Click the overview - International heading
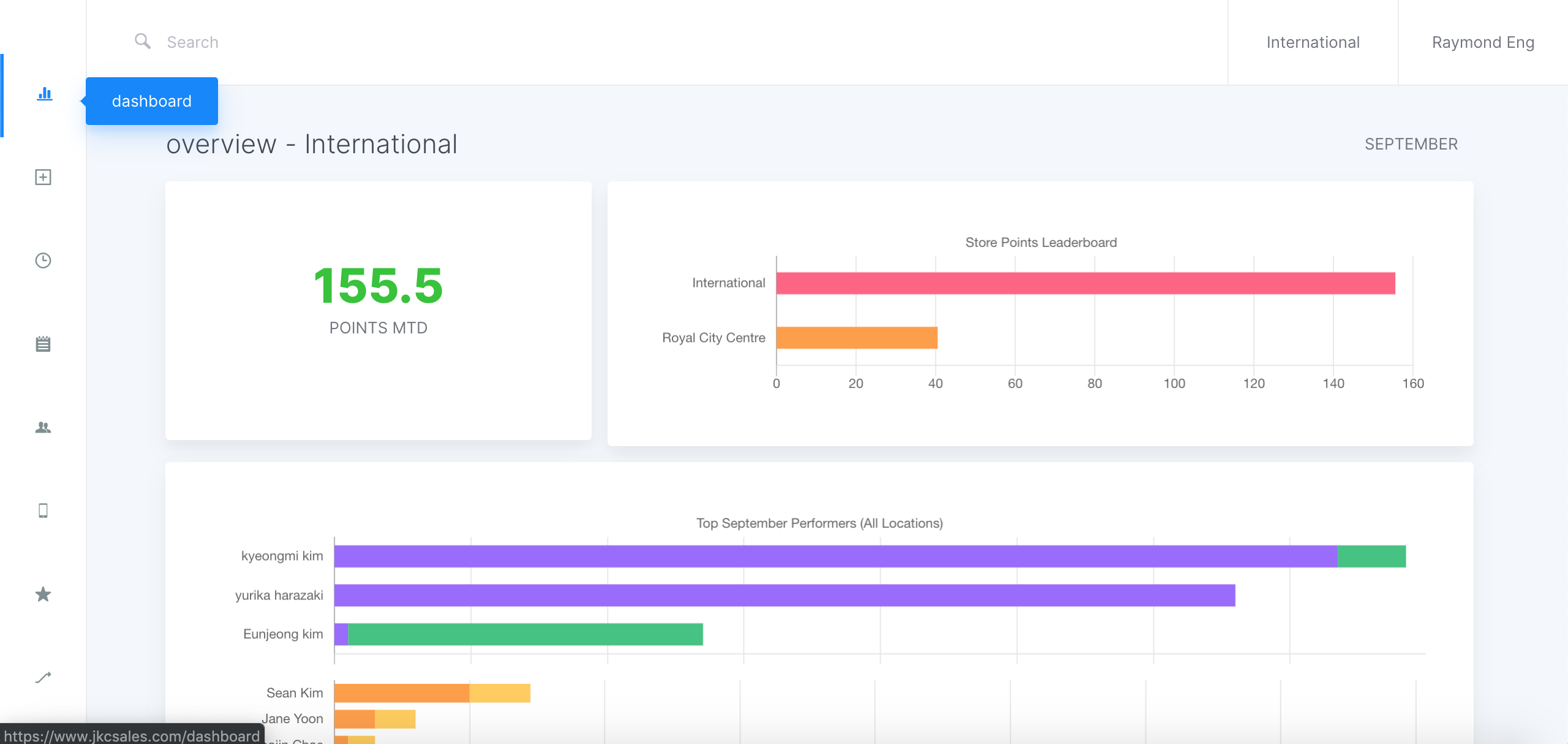This screenshot has height=744, width=1568. tap(312, 145)
